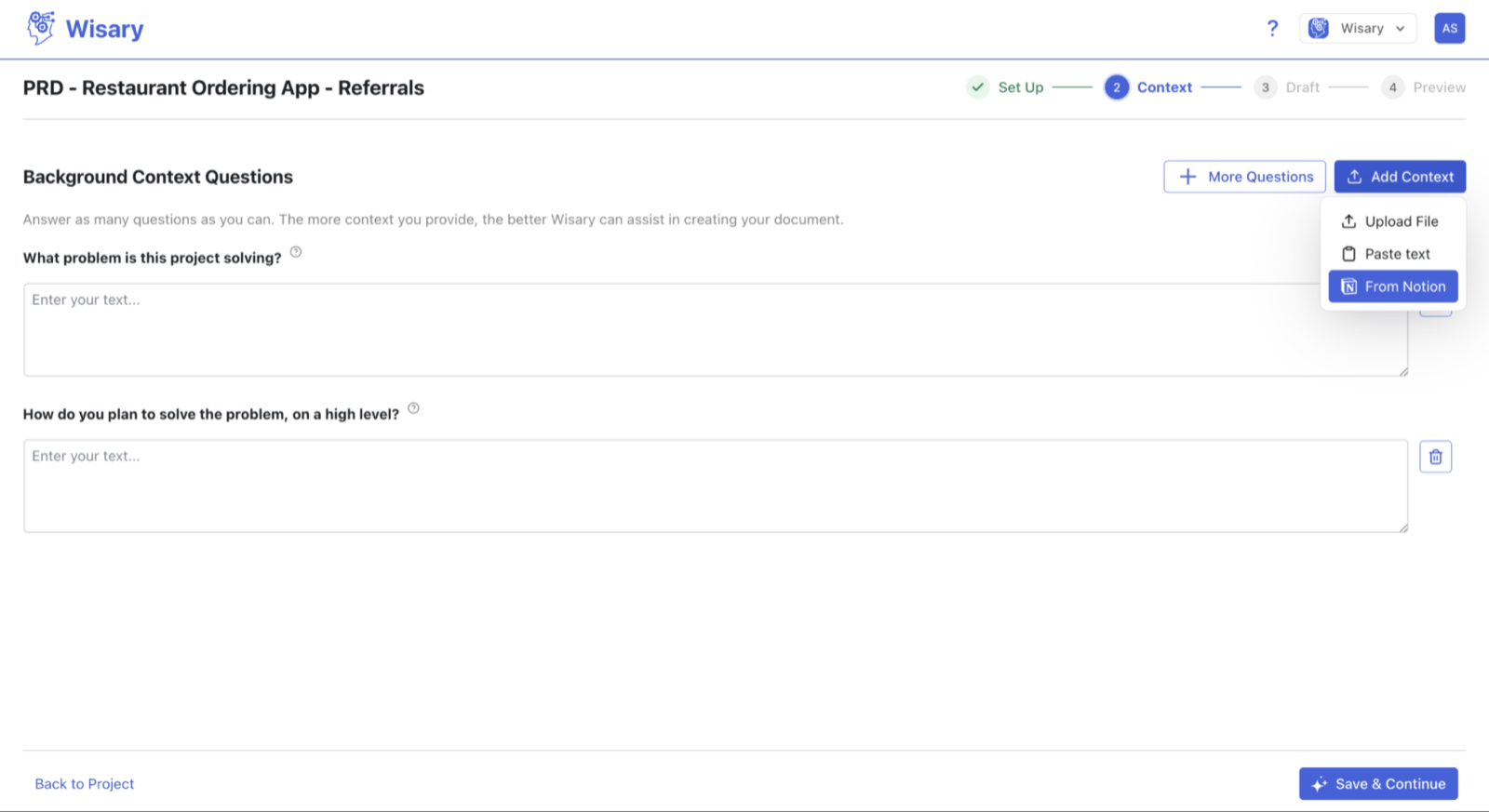Screen dimensions: 1489x812
Task: Click the Context step number 2 circle
Action: (1117, 87)
